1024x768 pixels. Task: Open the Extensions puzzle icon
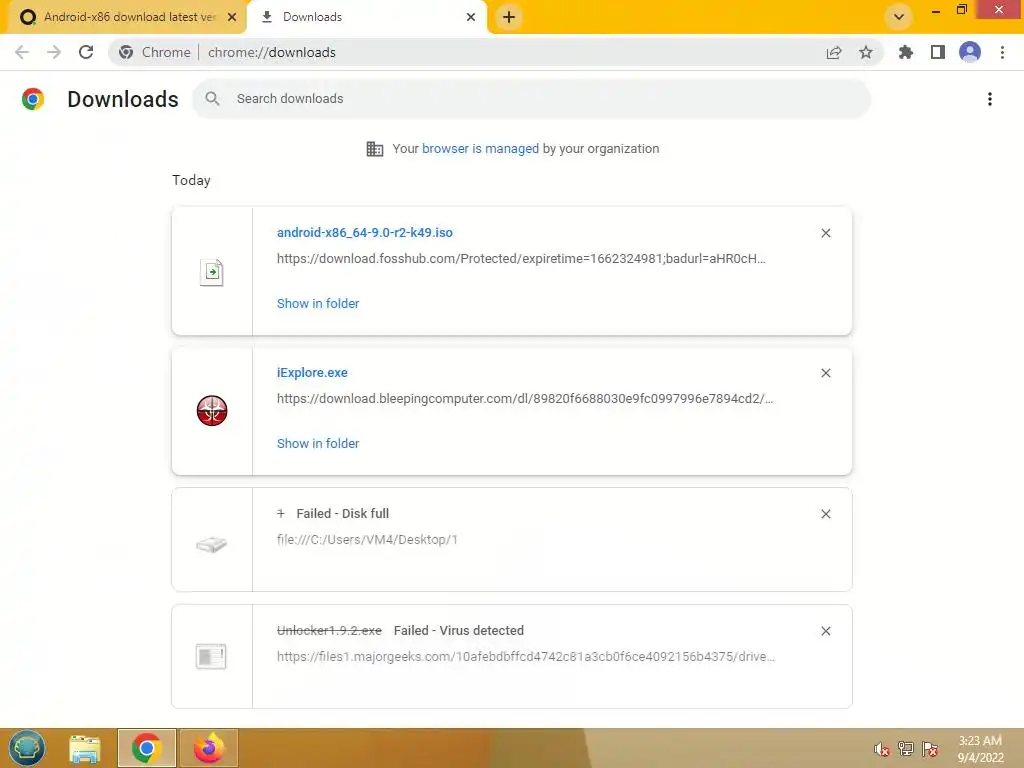click(906, 52)
